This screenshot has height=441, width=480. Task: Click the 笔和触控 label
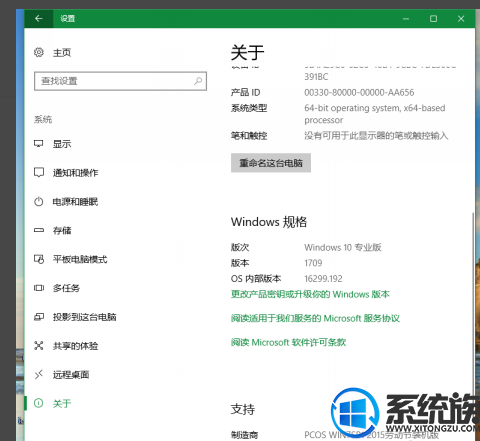[x=249, y=136]
